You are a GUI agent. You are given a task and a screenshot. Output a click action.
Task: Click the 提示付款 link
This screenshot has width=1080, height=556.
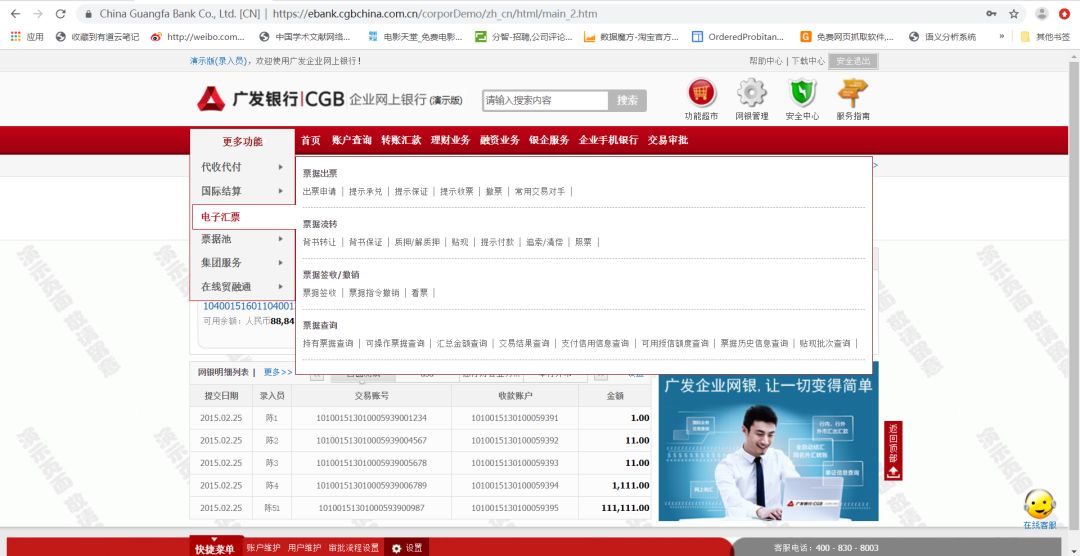(497, 242)
